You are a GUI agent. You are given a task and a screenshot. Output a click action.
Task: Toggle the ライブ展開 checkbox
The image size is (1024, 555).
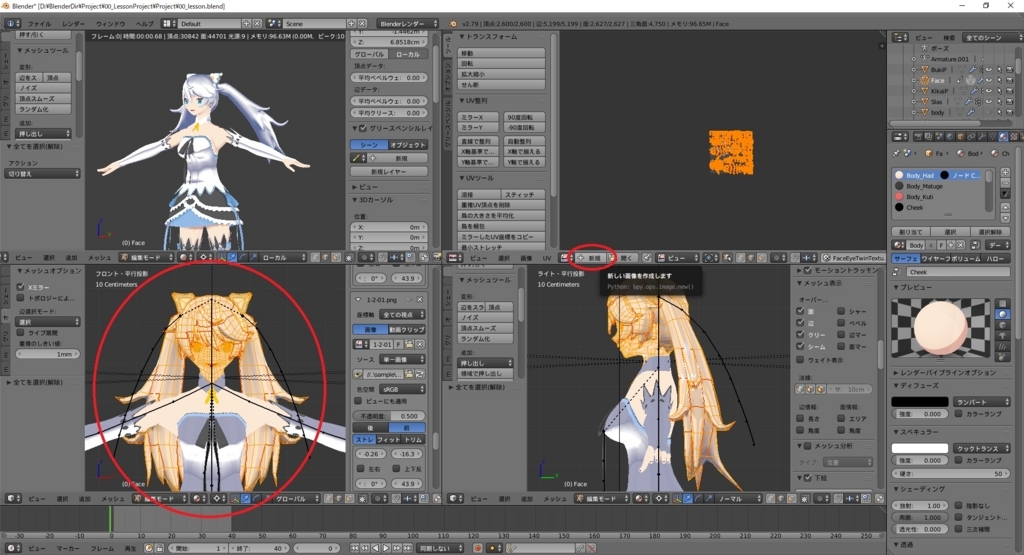(x=20, y=332)
